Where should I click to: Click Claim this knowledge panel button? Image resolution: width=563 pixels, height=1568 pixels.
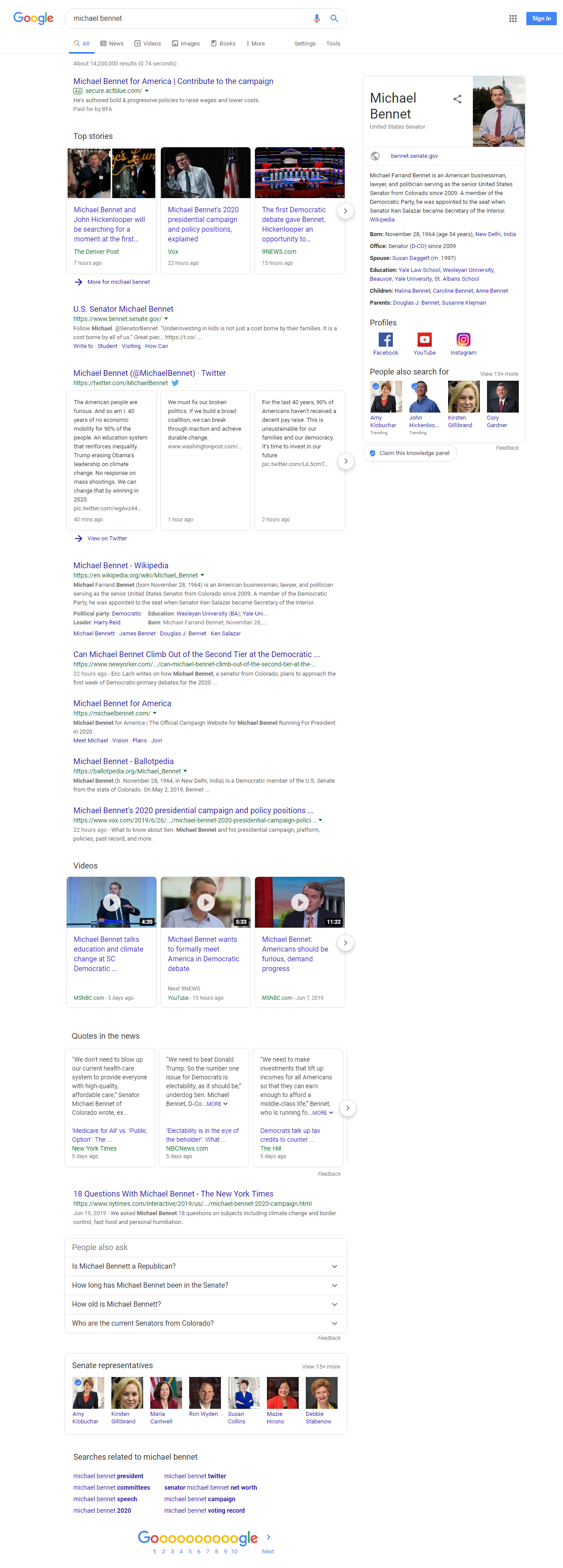pyautogui.click(x=410, y=453)
